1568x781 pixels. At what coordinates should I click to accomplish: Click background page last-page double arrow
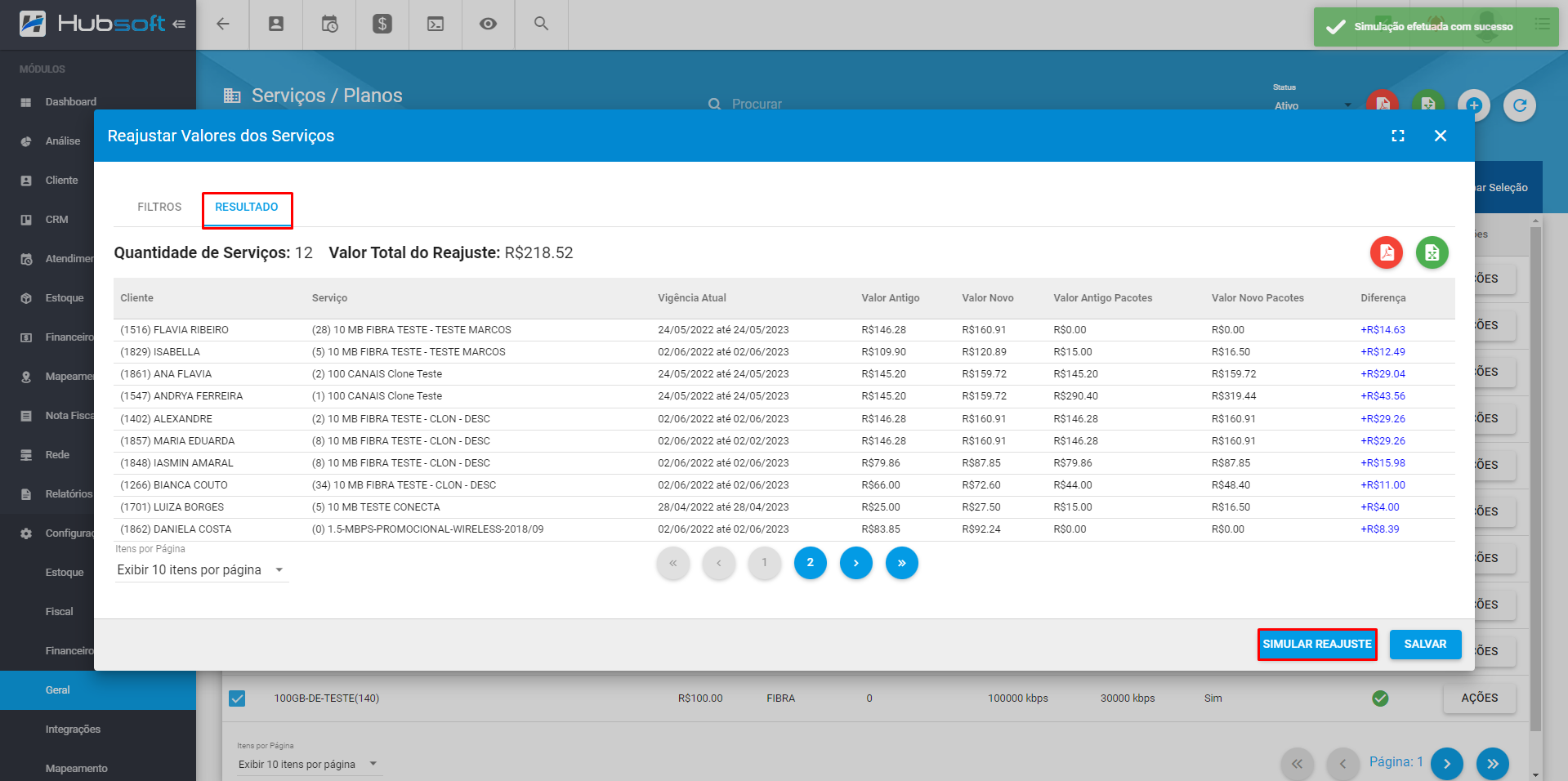click(1493, 764)
